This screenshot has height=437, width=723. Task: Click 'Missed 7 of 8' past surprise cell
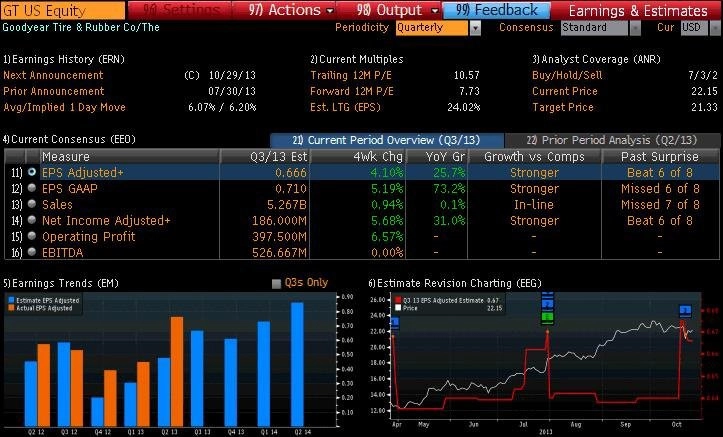(660, 205)
